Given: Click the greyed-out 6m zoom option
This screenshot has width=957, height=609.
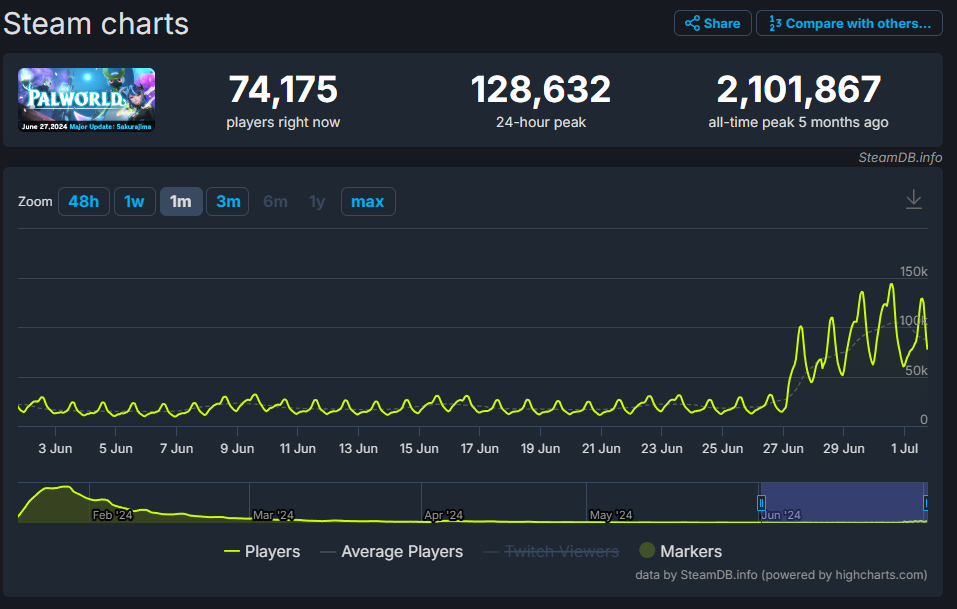Looking at the screenshot, I should [275, 202].
